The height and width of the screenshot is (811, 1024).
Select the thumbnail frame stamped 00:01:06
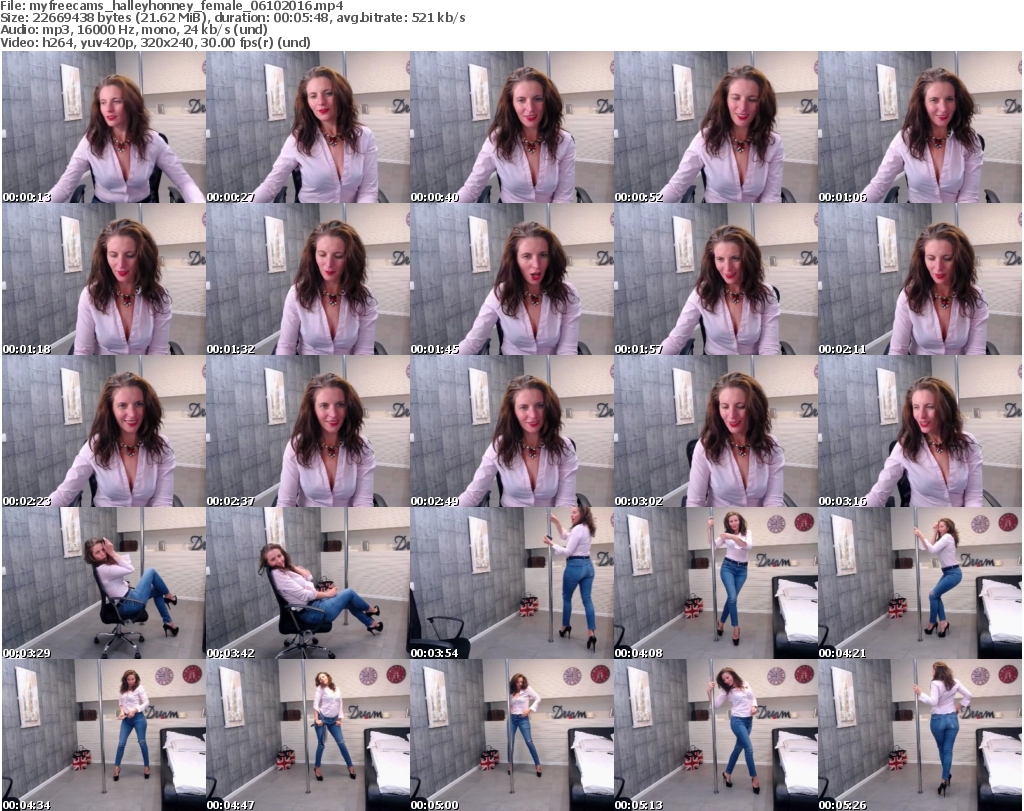920,127
